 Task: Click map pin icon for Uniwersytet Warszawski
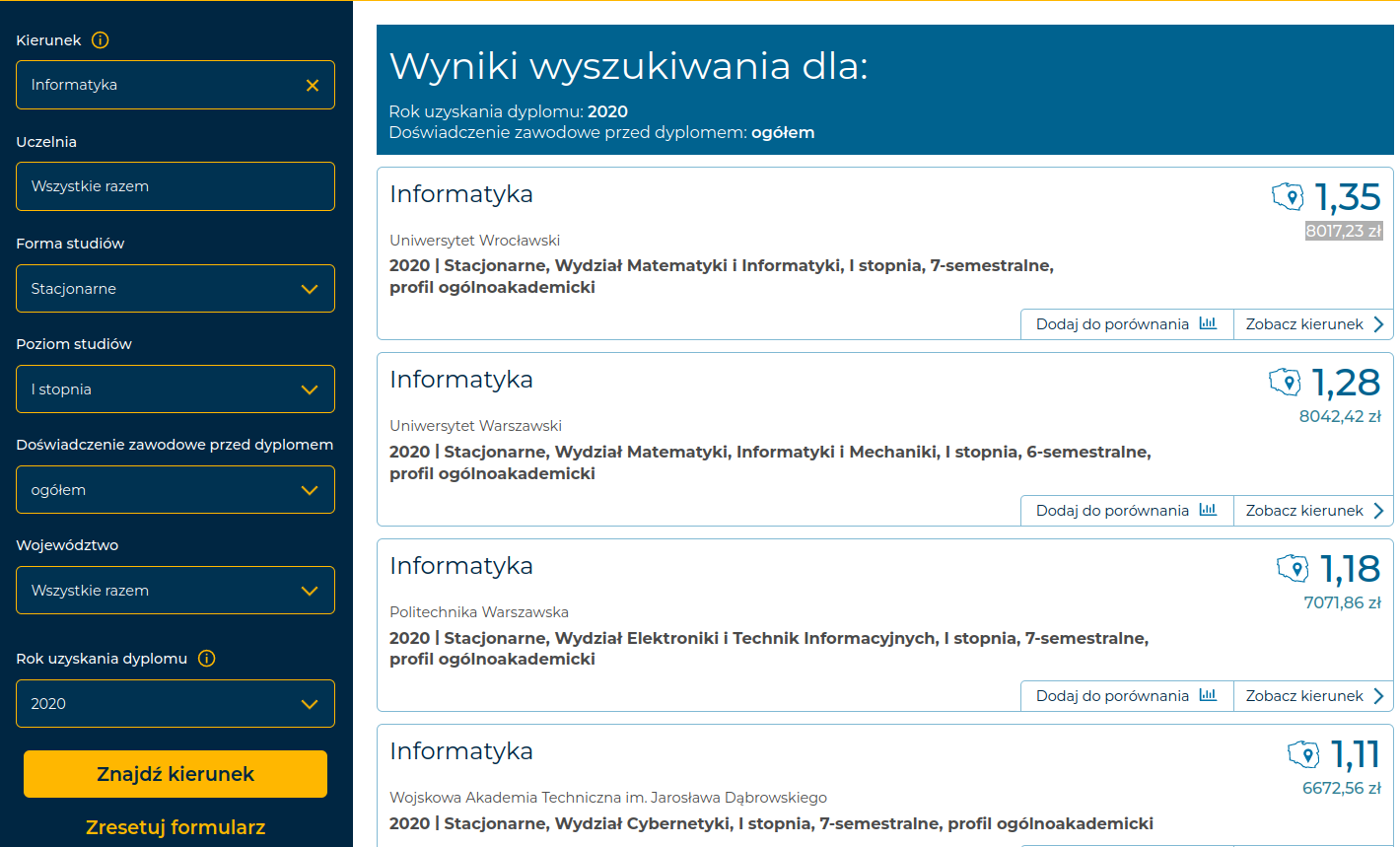(1285, 382)
